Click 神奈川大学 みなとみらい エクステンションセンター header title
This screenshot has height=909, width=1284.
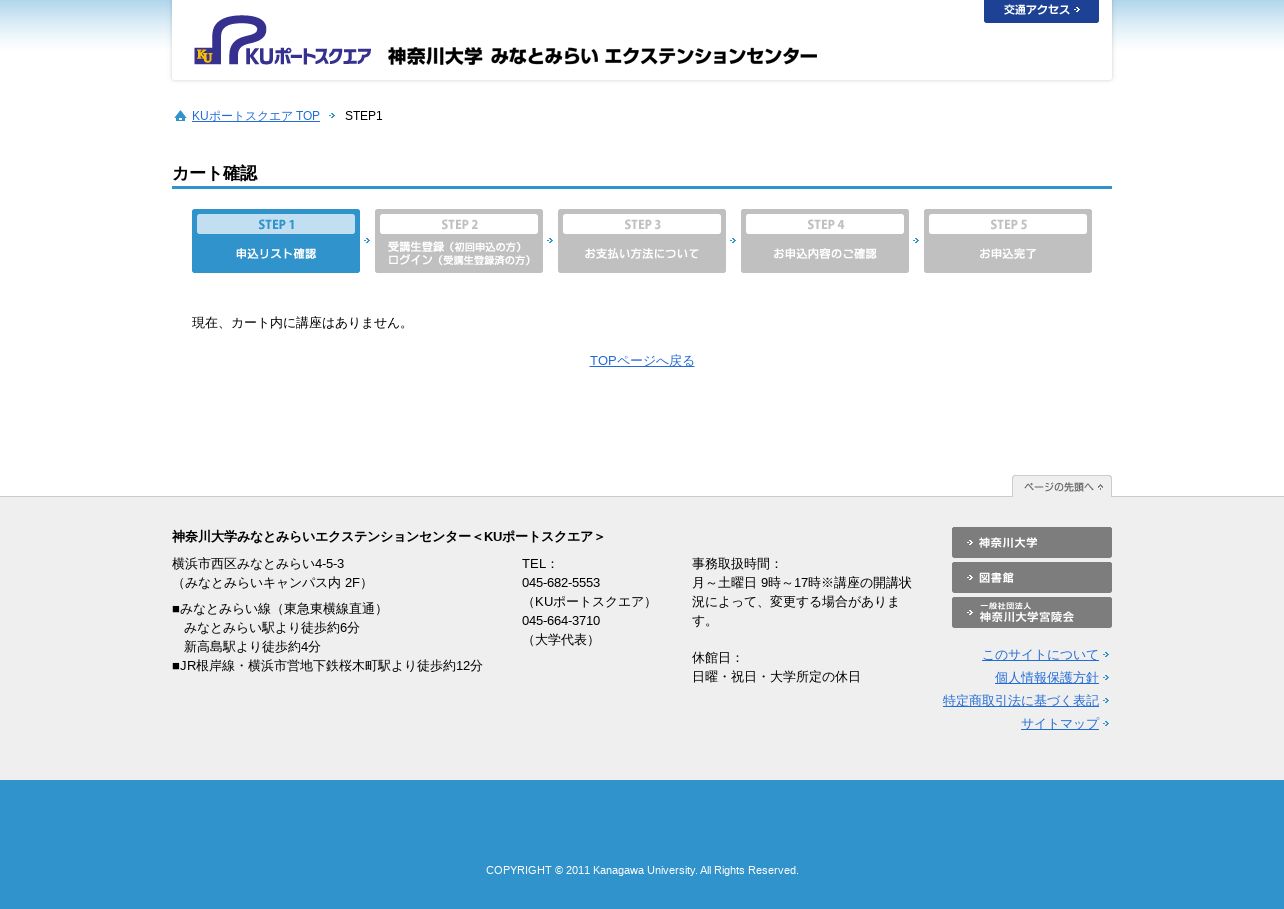click(602, 56)
